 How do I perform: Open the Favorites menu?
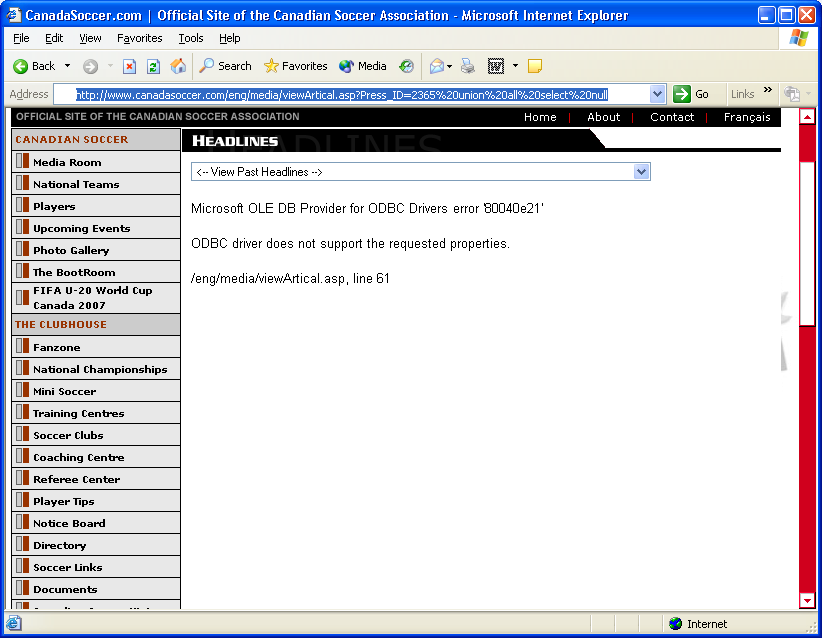(x=139, y=38)
